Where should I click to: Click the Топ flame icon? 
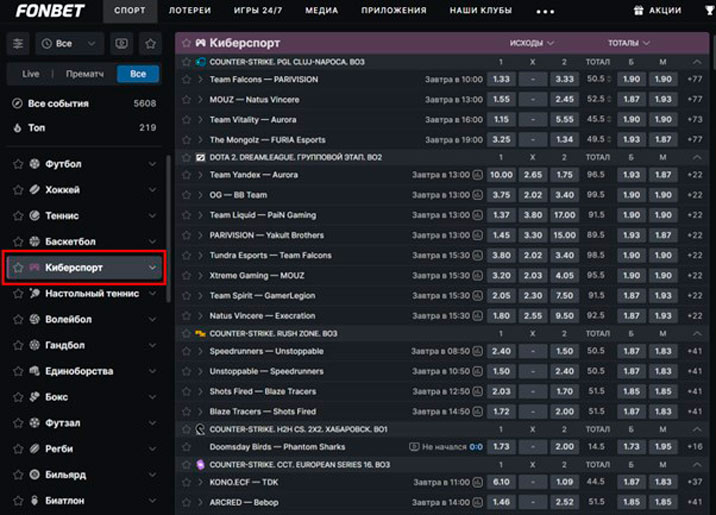pyautogui.click(x=17, y=127)
